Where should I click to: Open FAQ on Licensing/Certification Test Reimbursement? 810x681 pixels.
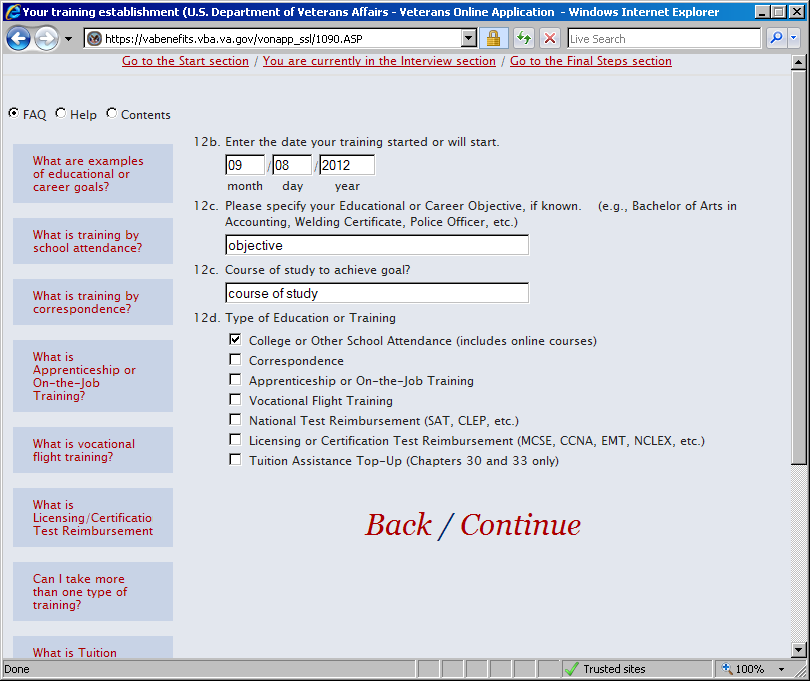tap(93, 518)
